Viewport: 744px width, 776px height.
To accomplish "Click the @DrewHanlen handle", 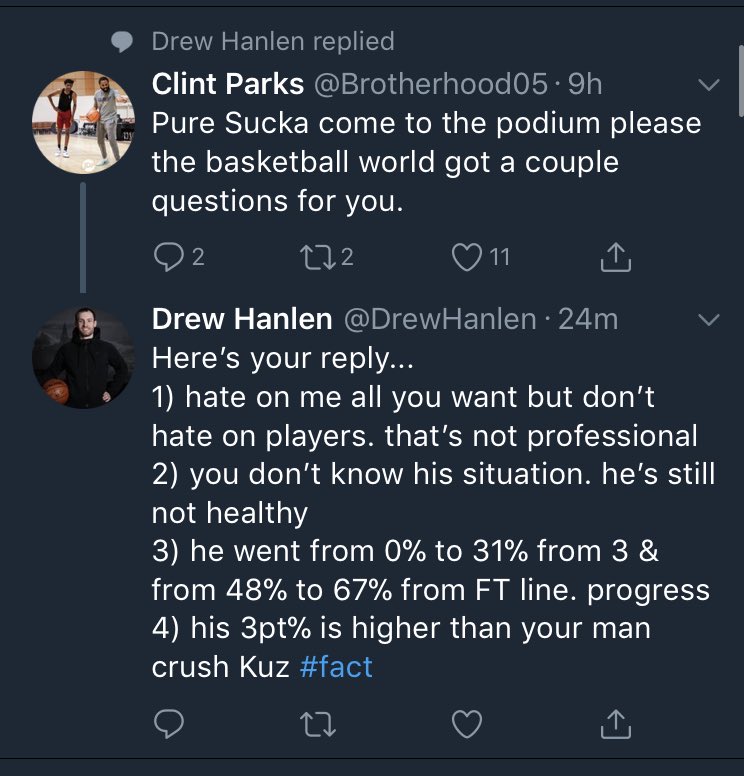I will 441,319.
